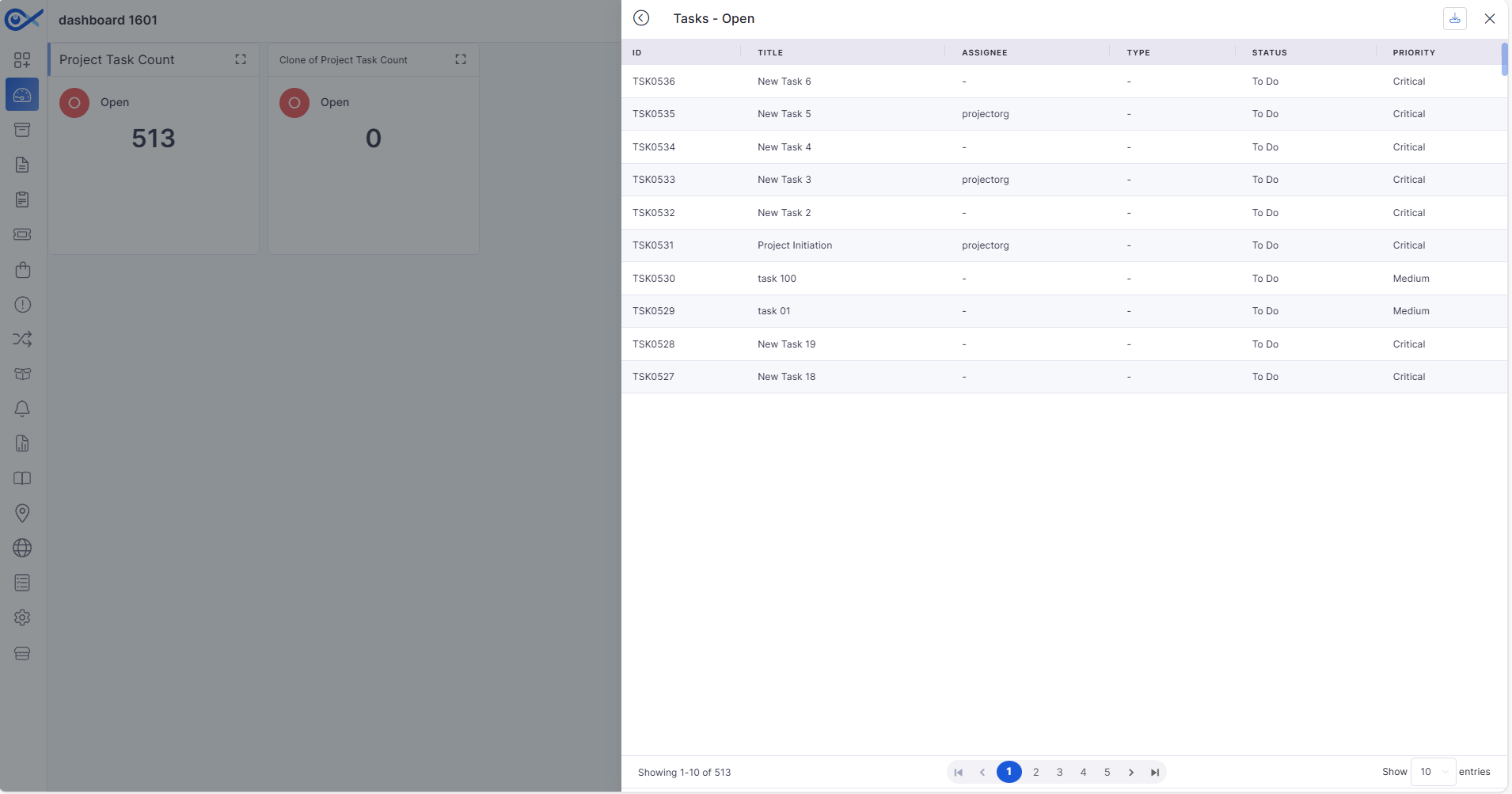This screenshot has height=794, width=1512.
Task: Open the bell notifications icon in sidebar
Action: [22, 408]
